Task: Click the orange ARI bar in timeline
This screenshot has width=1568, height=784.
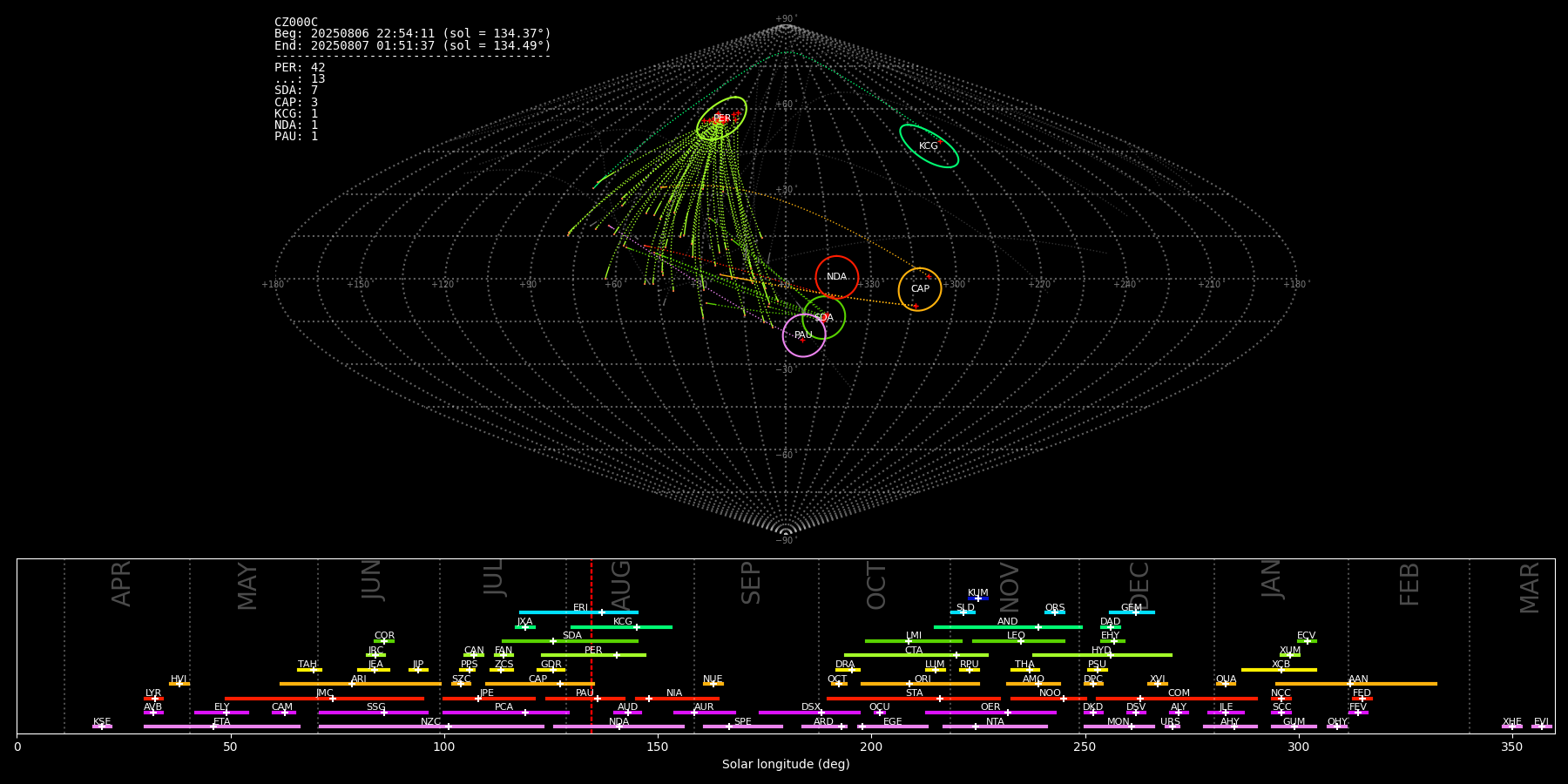Action: (x=360, y=684)
